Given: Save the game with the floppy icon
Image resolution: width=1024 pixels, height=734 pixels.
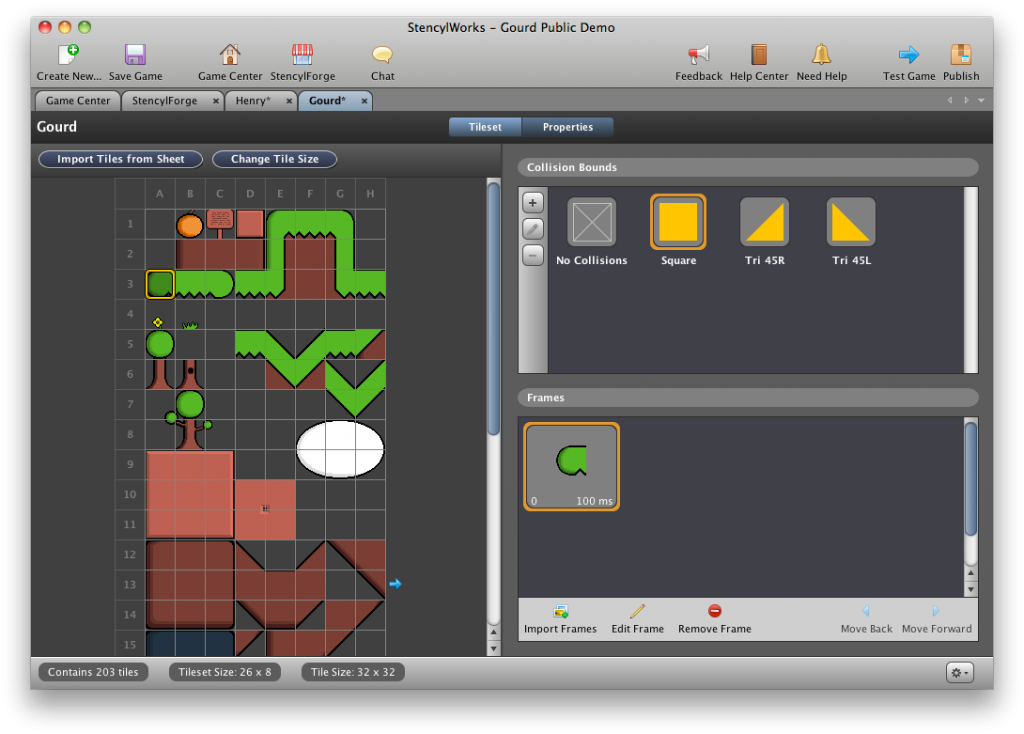Looking at the screenshot, I should [x=135, y=54].
